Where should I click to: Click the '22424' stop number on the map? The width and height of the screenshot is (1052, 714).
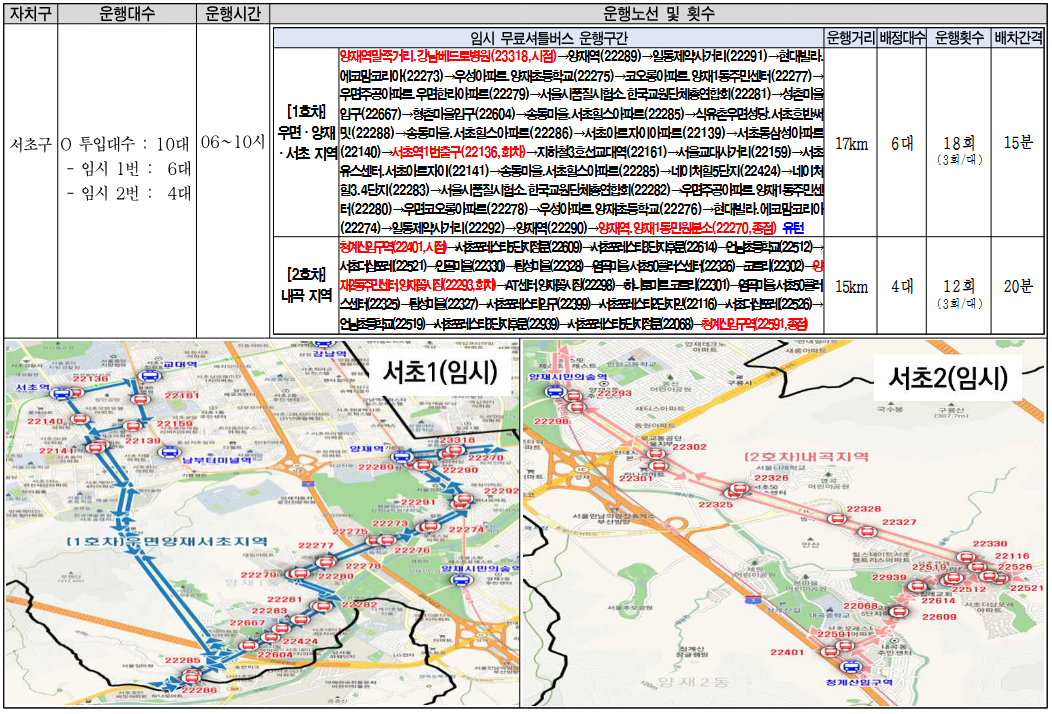[x=299, y=642]
